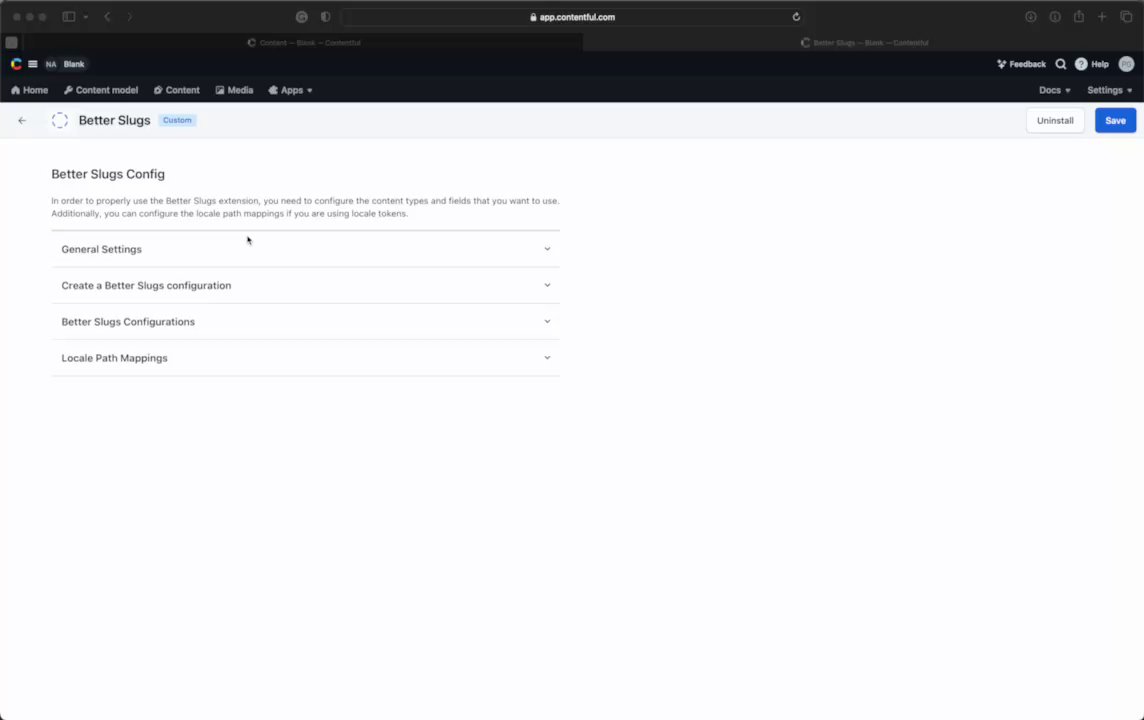Reload the page in Safari
Viewport: 1144px width, 720px height.
tap(796, 17)
